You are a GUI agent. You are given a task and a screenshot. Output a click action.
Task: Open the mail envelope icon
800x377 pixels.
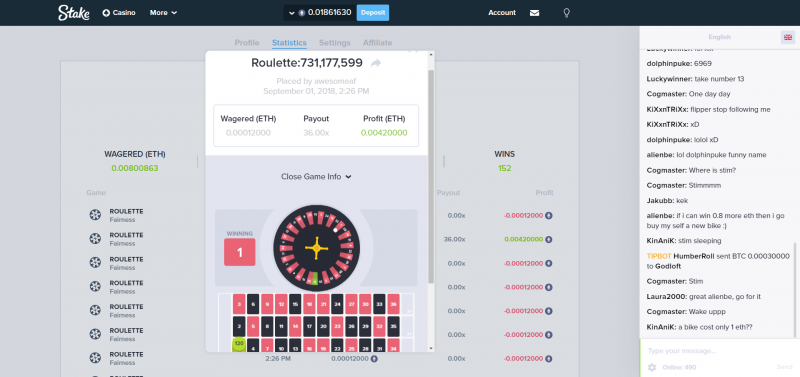tap(534, 13)
